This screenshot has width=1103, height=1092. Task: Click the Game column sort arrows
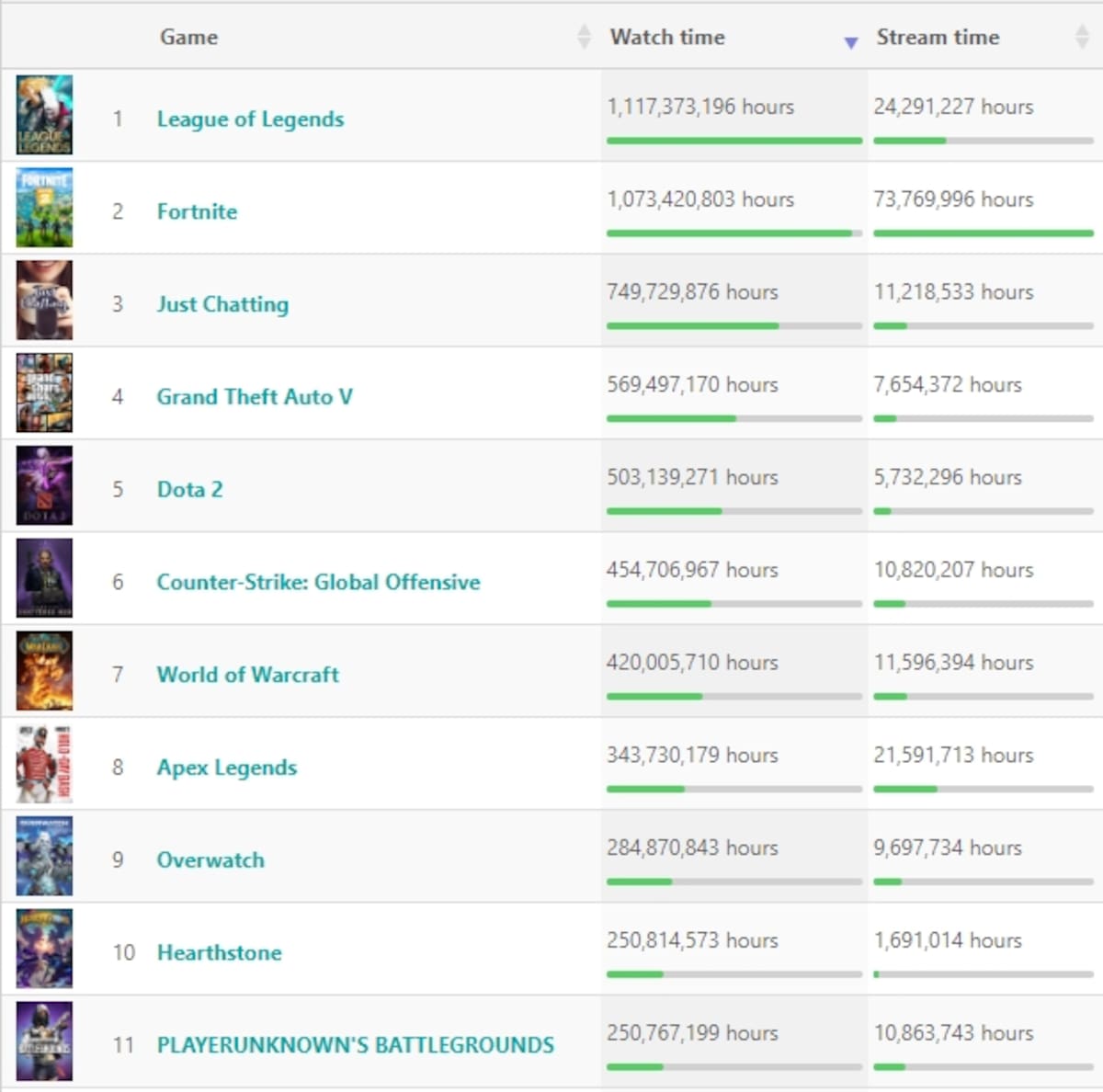[584, 37]
